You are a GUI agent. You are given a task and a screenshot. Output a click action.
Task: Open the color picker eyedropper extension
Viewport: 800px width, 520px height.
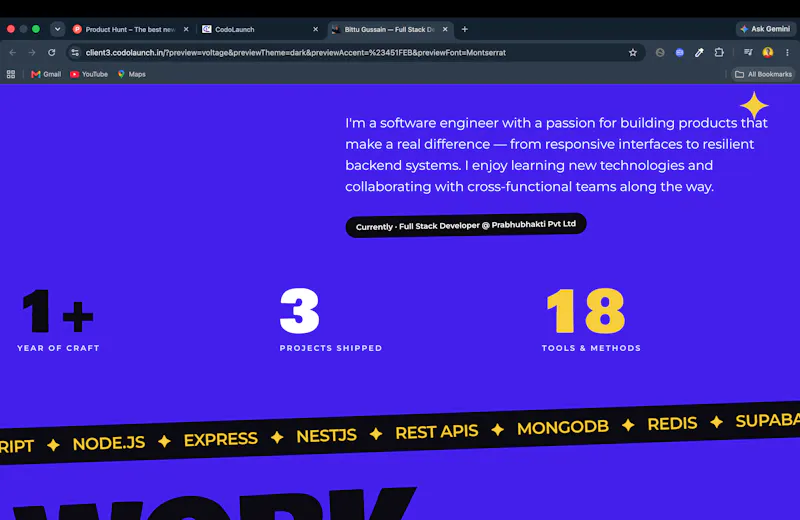[699, 53]
